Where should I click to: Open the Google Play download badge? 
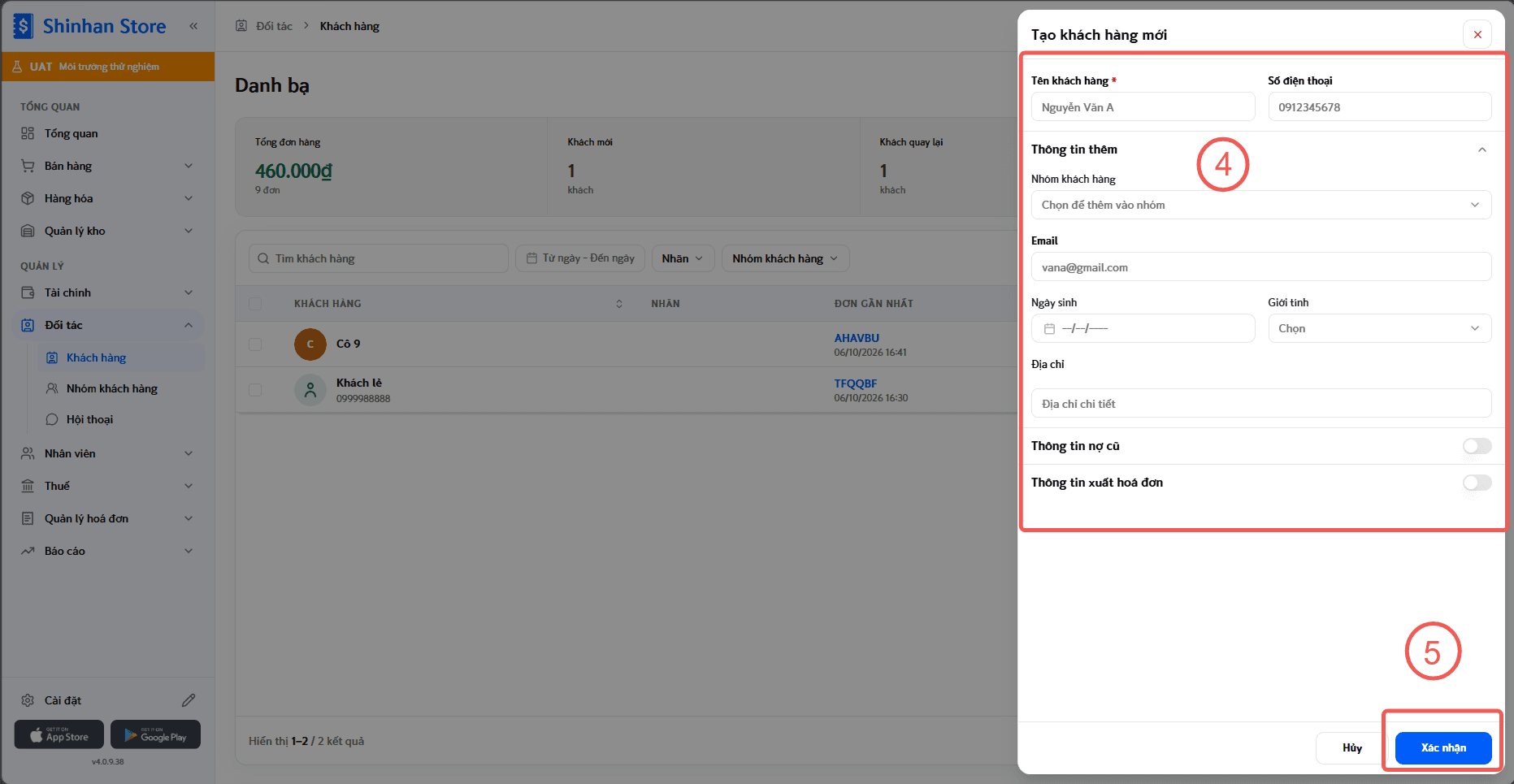(155, 735)
